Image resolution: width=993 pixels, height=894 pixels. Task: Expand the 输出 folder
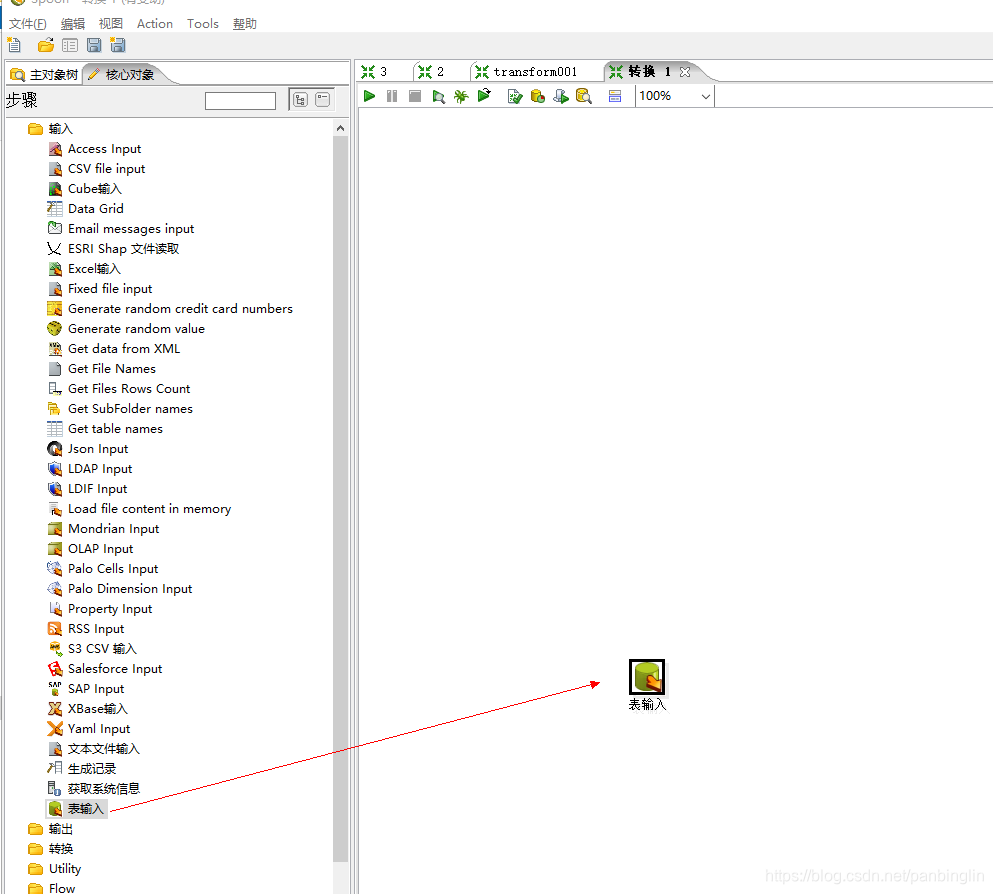point(51,829)
